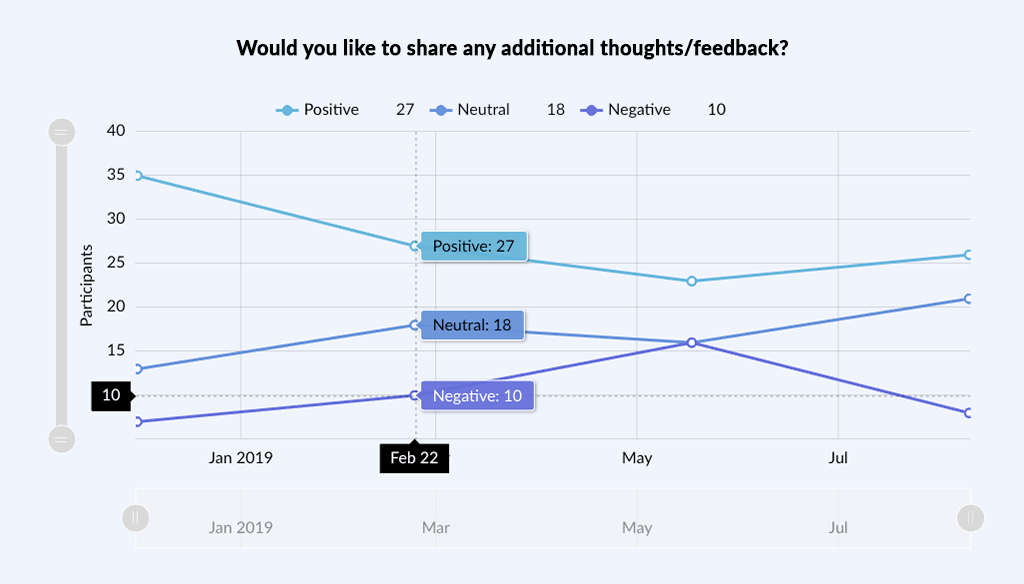1024x584 pixels.
Task: Click the bottom grip of the vertical zoom slider
Action: point(62,438)
